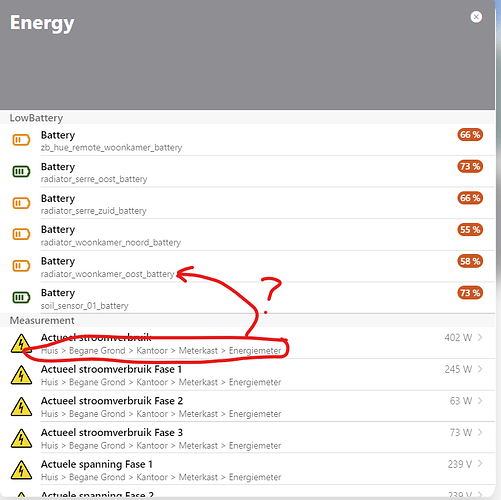This screenshot has width=501, height=500.
Task: Click green battery icon for soil_sensor_01_battery
Action: click(x=21, y=297)
